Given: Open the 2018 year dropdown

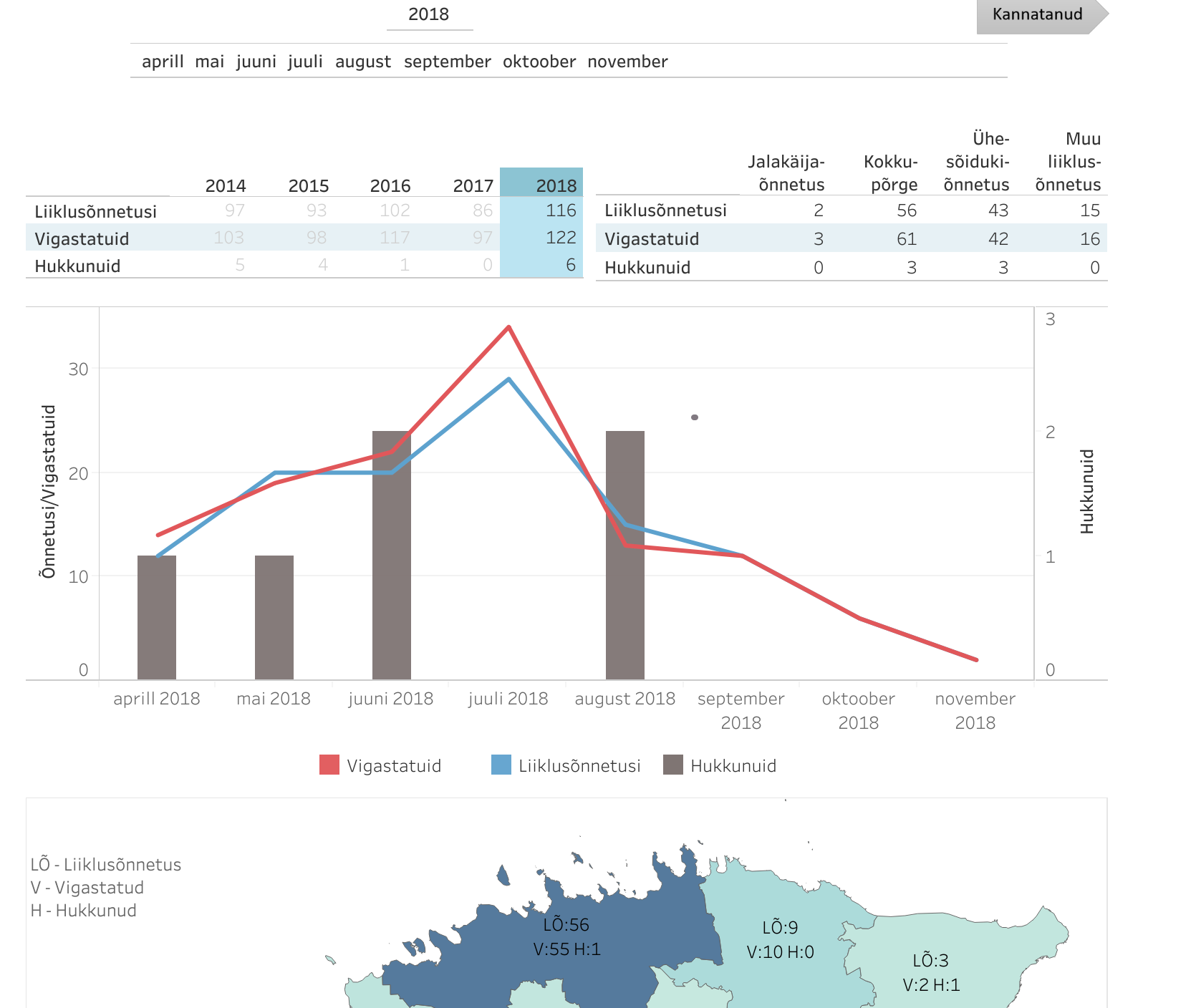Looking at the screenshot, I should (x=429, y=15).
